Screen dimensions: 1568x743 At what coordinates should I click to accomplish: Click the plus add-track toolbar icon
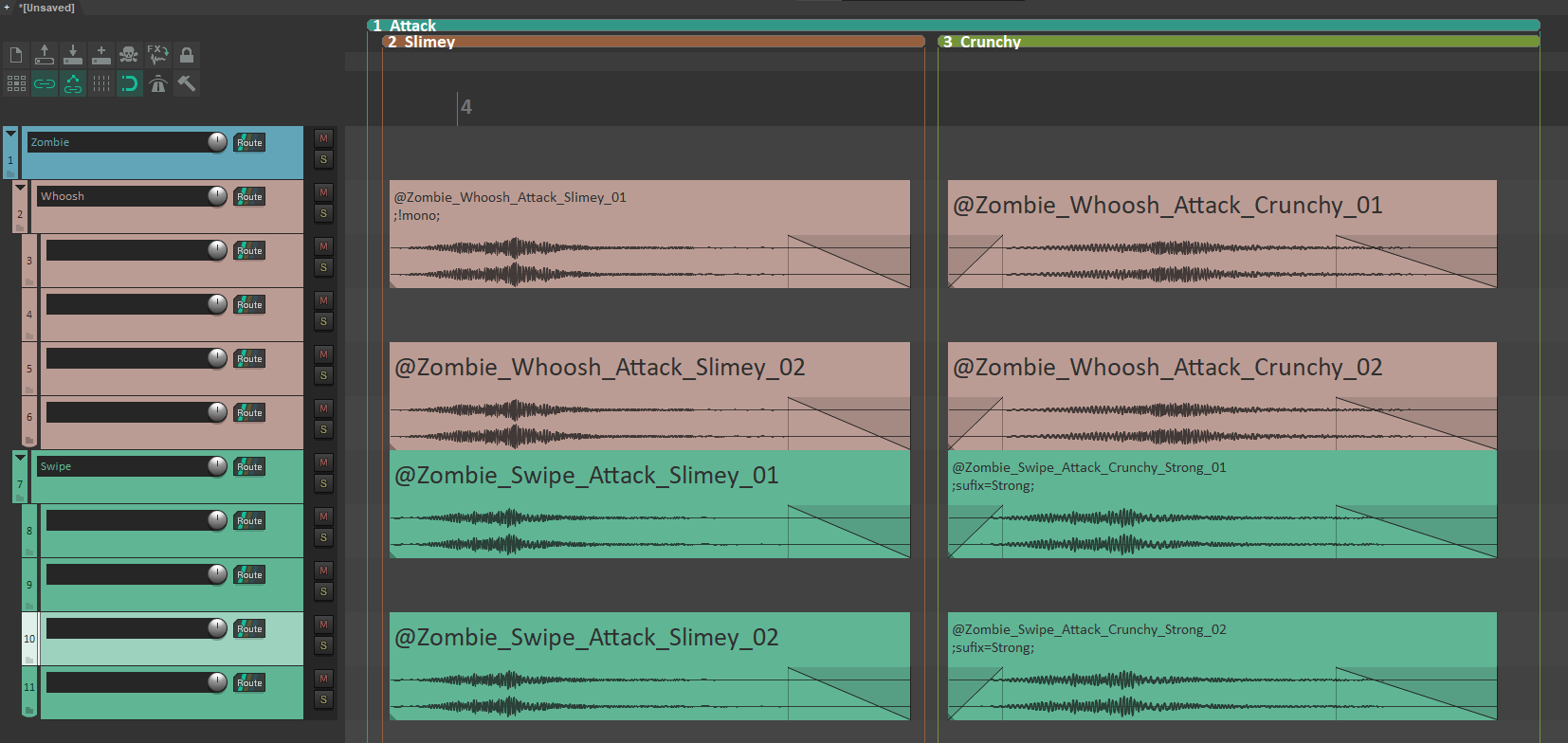[101, 55]
